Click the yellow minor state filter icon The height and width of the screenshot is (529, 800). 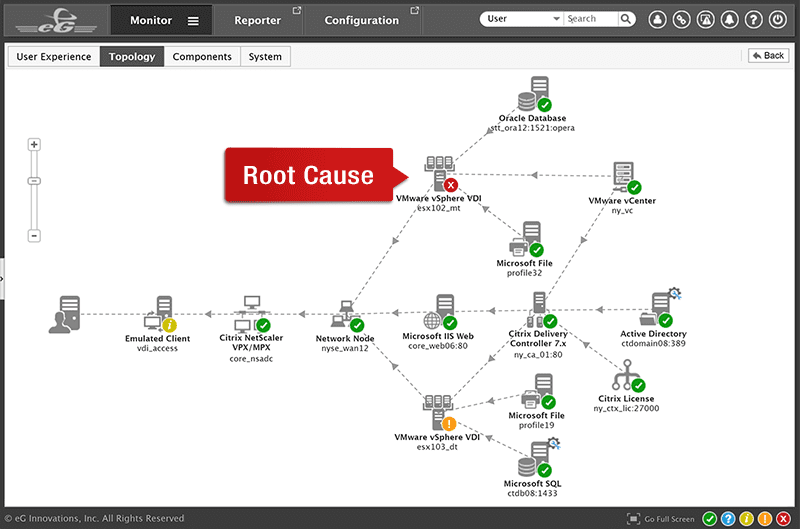(x=746, y=519)
